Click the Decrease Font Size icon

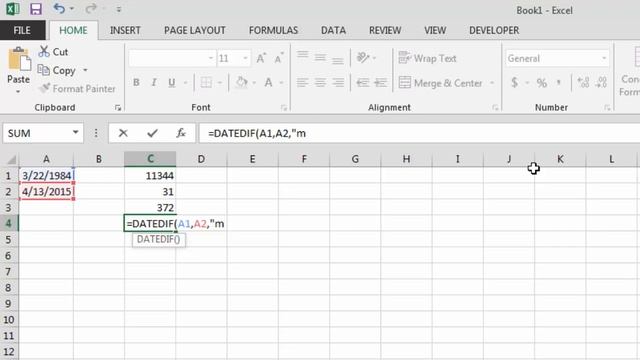coord(279,58)
